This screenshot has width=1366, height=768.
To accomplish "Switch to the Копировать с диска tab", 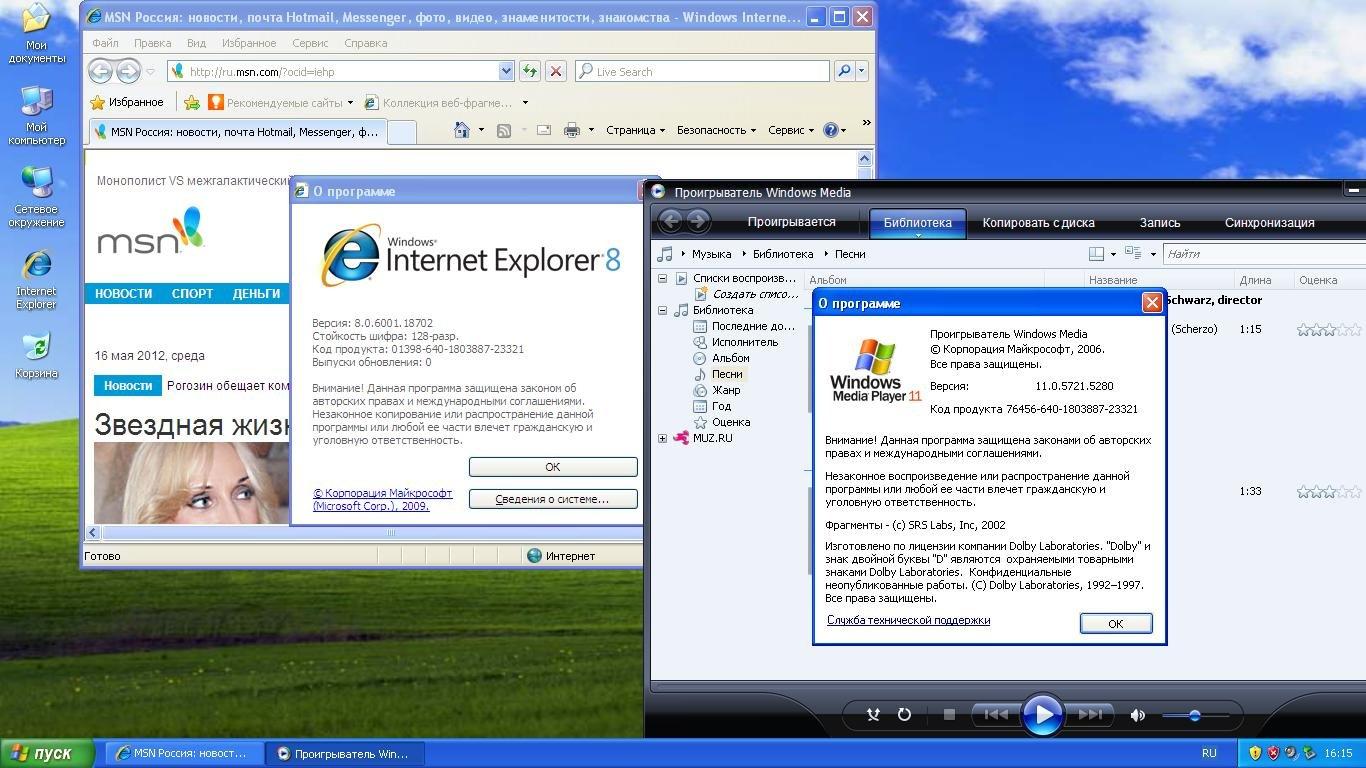I will point(1038,223).
